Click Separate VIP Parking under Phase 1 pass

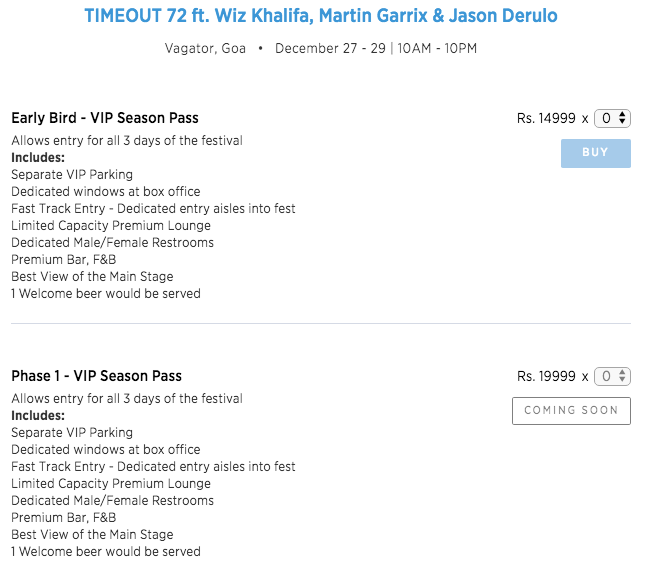pyautogui.click(x=72, y=432)
